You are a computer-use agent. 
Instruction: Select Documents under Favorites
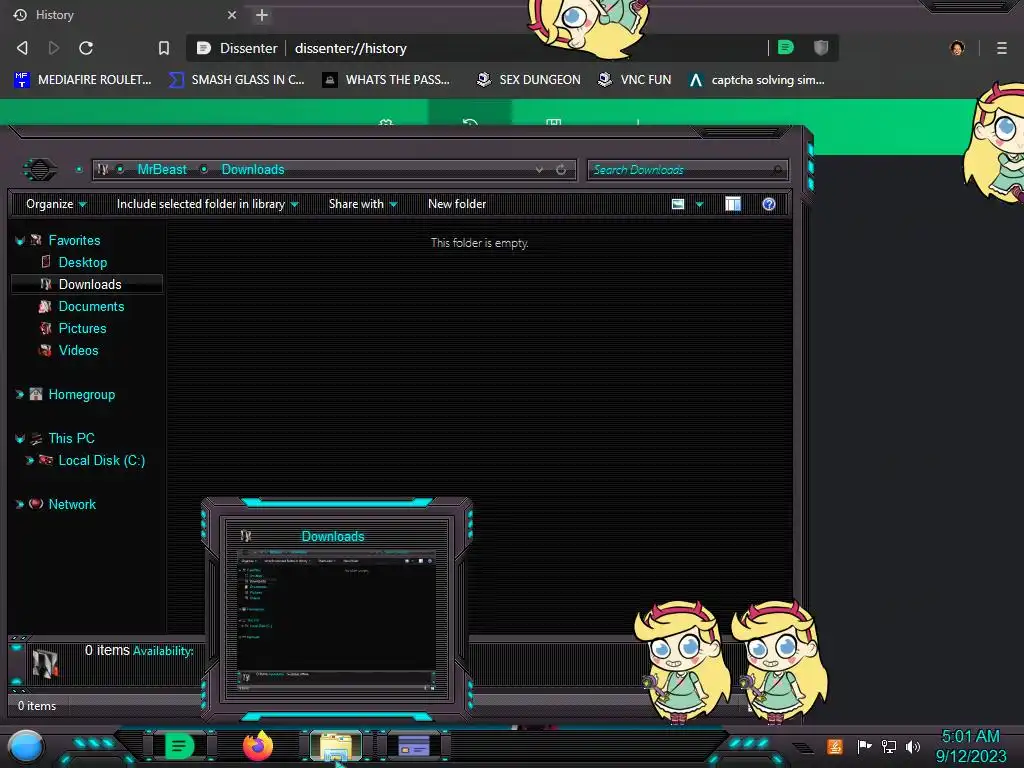point(91,306)
